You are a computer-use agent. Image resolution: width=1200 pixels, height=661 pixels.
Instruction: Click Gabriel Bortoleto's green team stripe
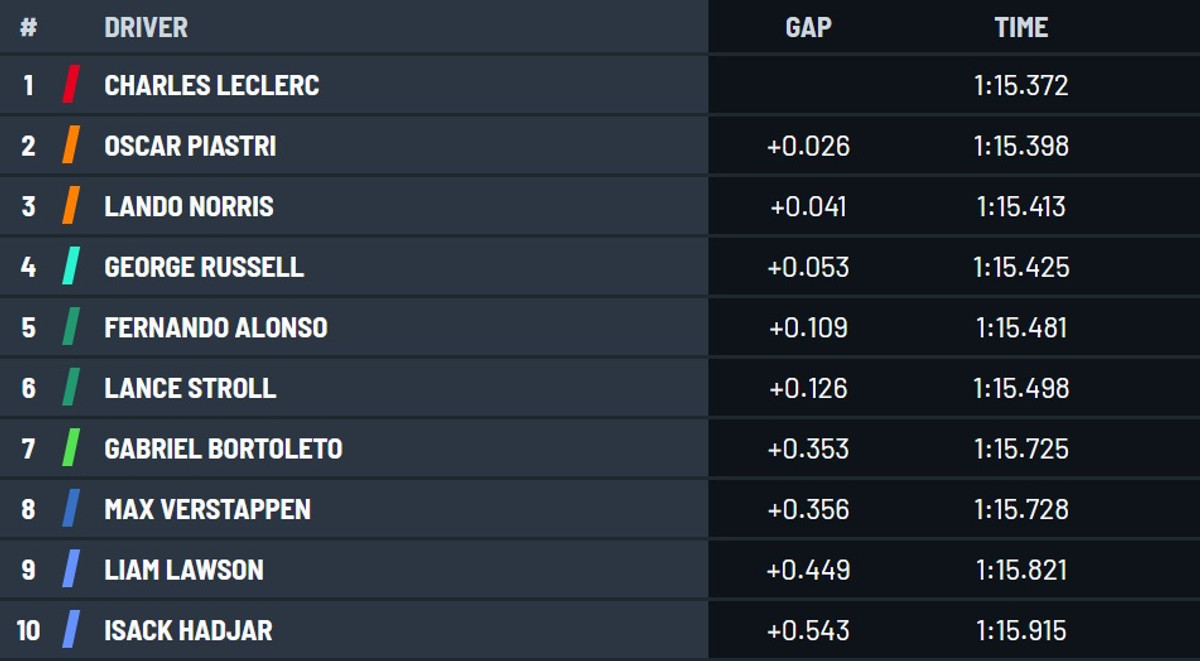[71, 448]
